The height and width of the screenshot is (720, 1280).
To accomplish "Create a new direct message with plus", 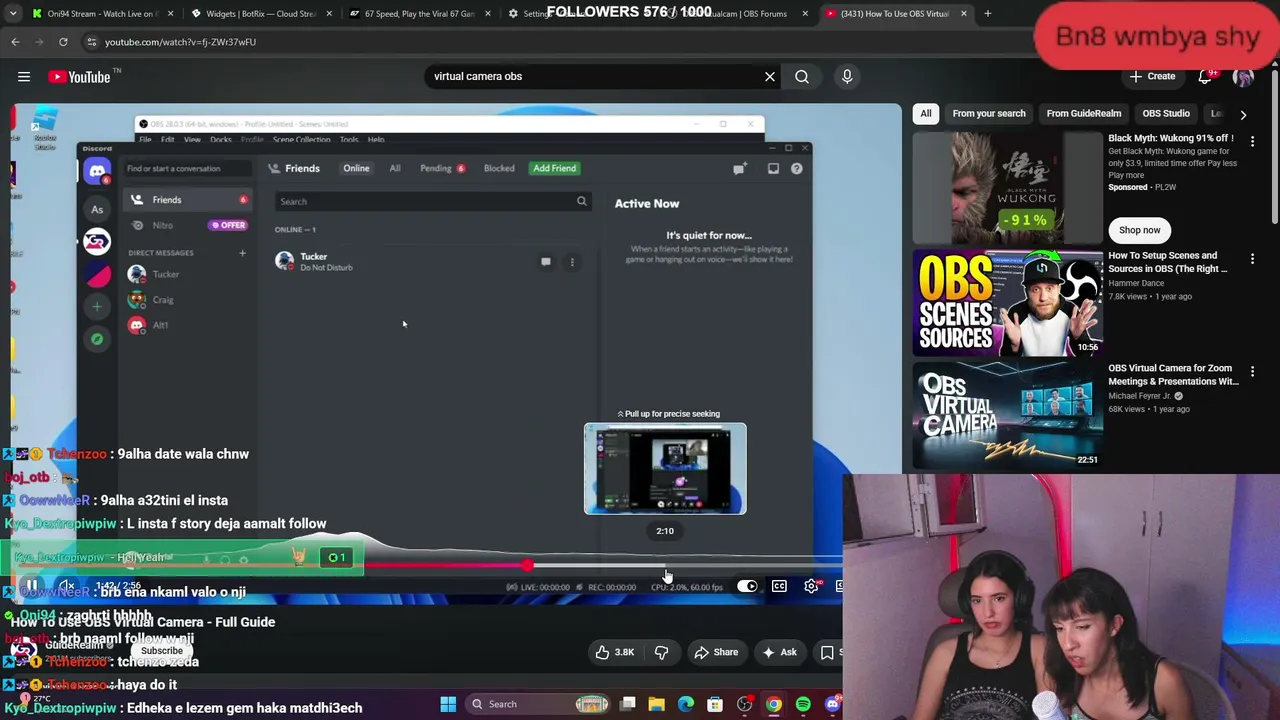I will [242, 253].
